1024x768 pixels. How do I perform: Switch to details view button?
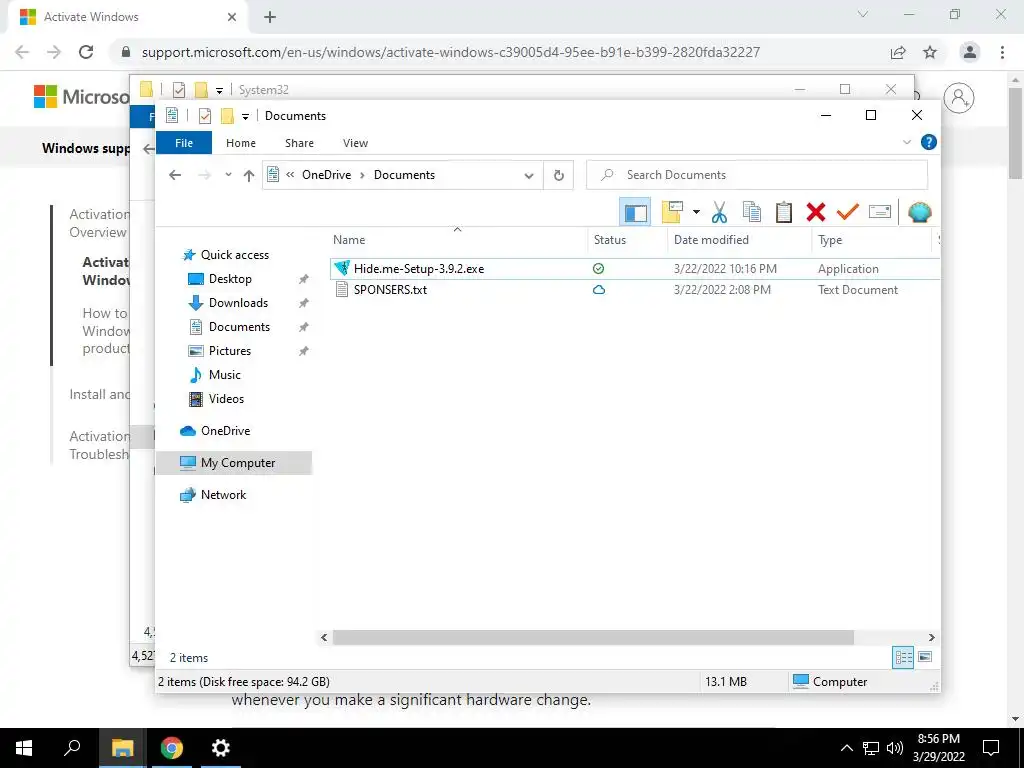[x=903, y=657]
